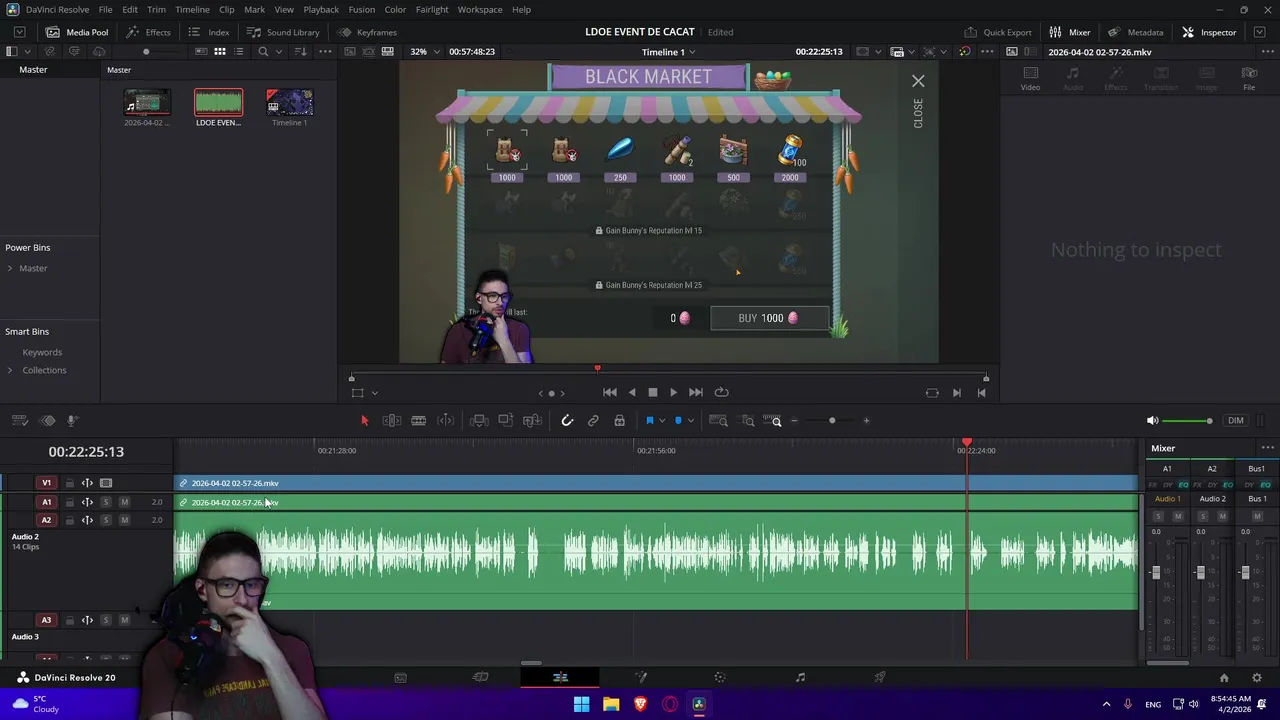The width and height of the screenshot is (1280, 720).
Task: Click the Quick Export button
Action: pyautogui.click(x=998, y=32)
